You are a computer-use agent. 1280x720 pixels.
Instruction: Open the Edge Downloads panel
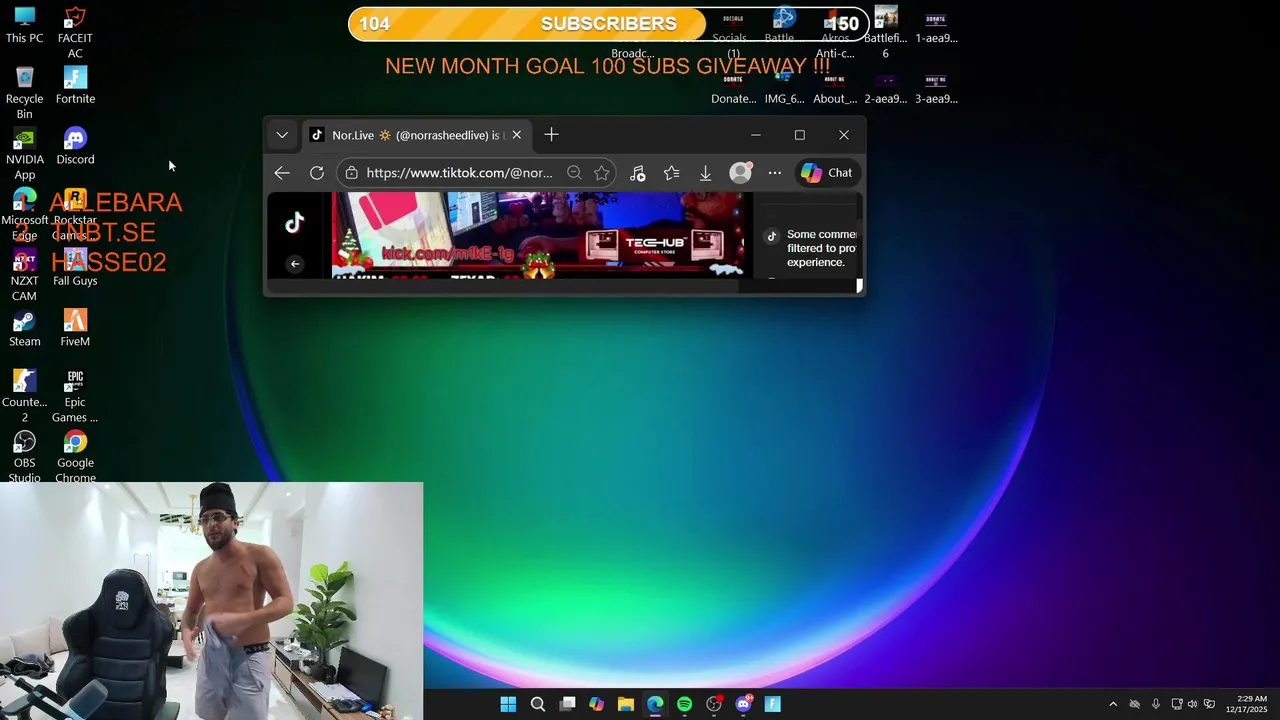705,173
